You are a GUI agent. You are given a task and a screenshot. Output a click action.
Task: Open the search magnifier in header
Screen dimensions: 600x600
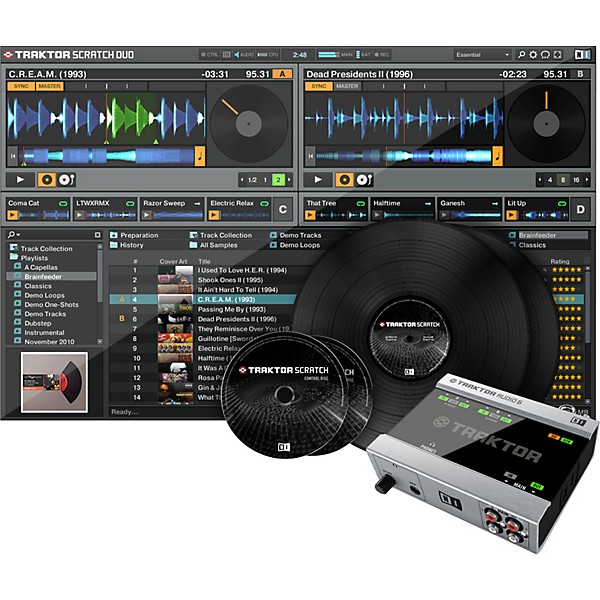click(x=521, y=55)
